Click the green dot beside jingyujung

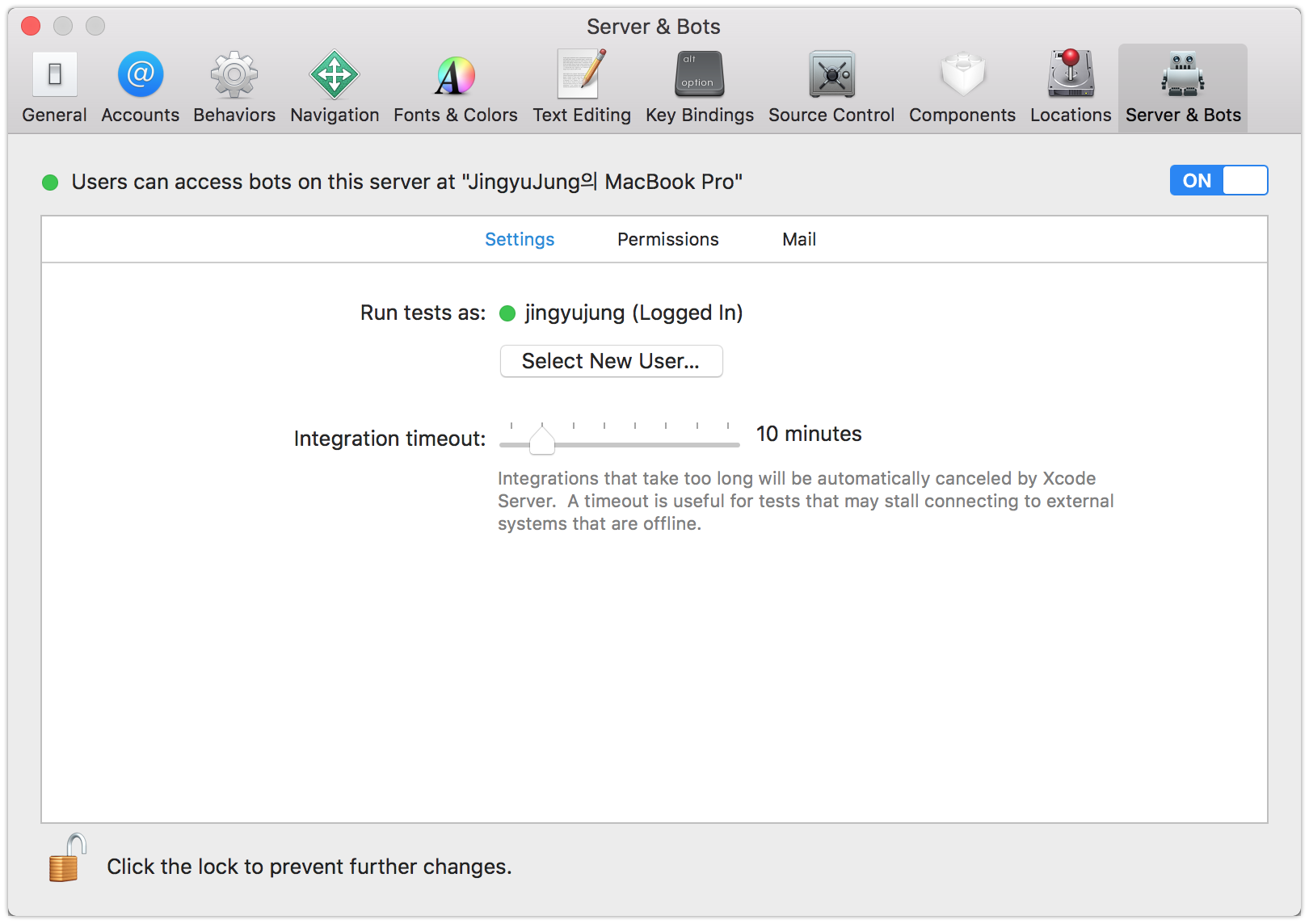507,313
